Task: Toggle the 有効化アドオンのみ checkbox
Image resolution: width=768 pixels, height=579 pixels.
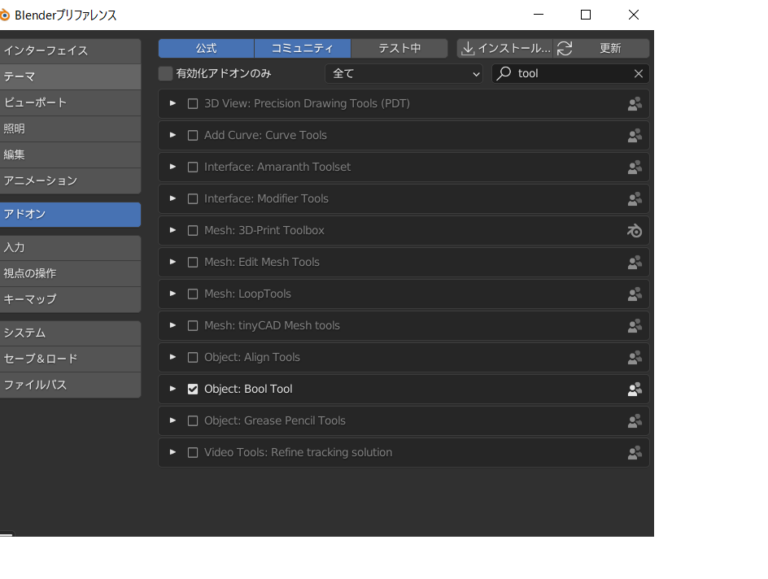Action: pos(166,74)
